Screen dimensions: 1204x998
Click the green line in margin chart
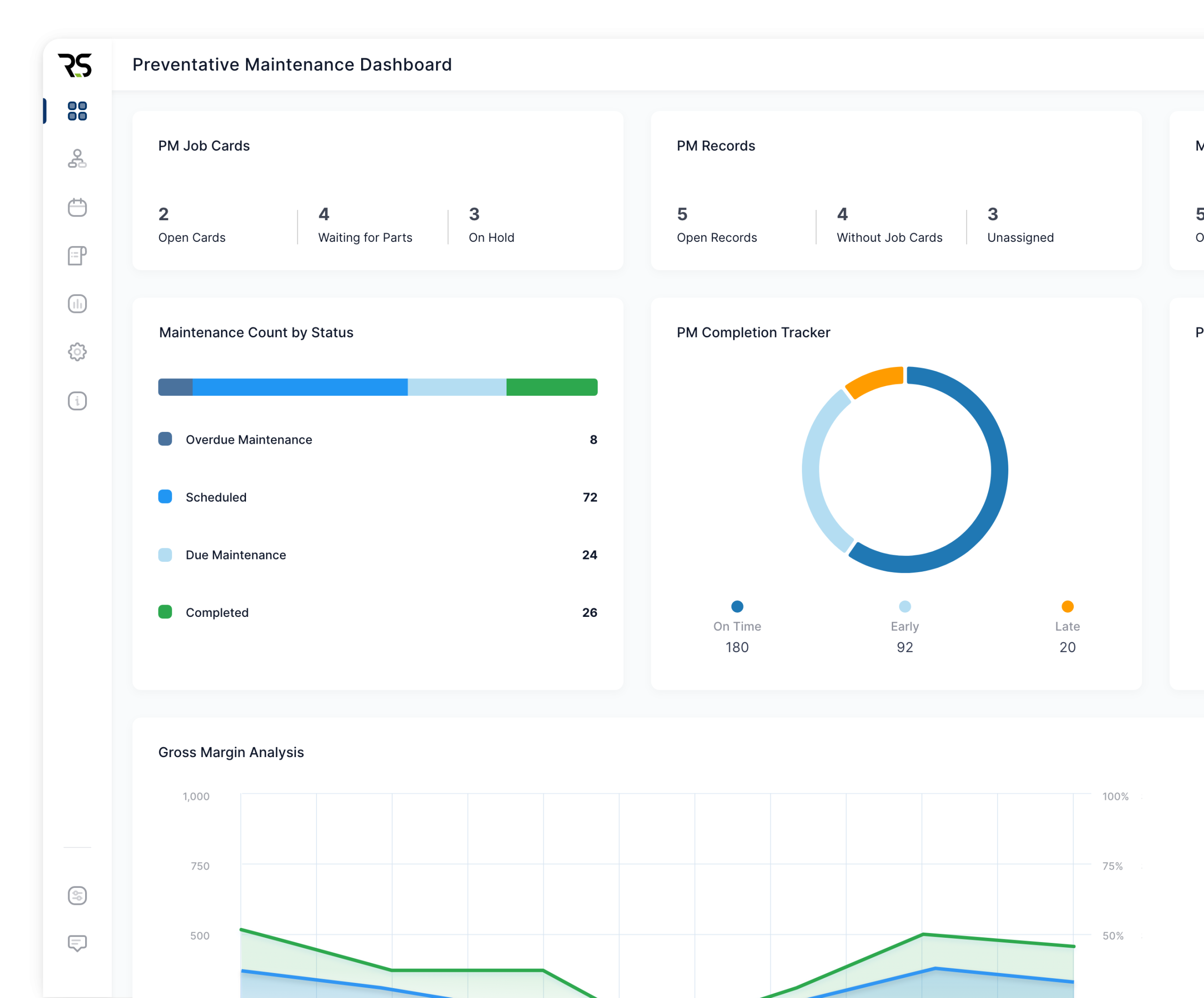click(x=467, y=970)
